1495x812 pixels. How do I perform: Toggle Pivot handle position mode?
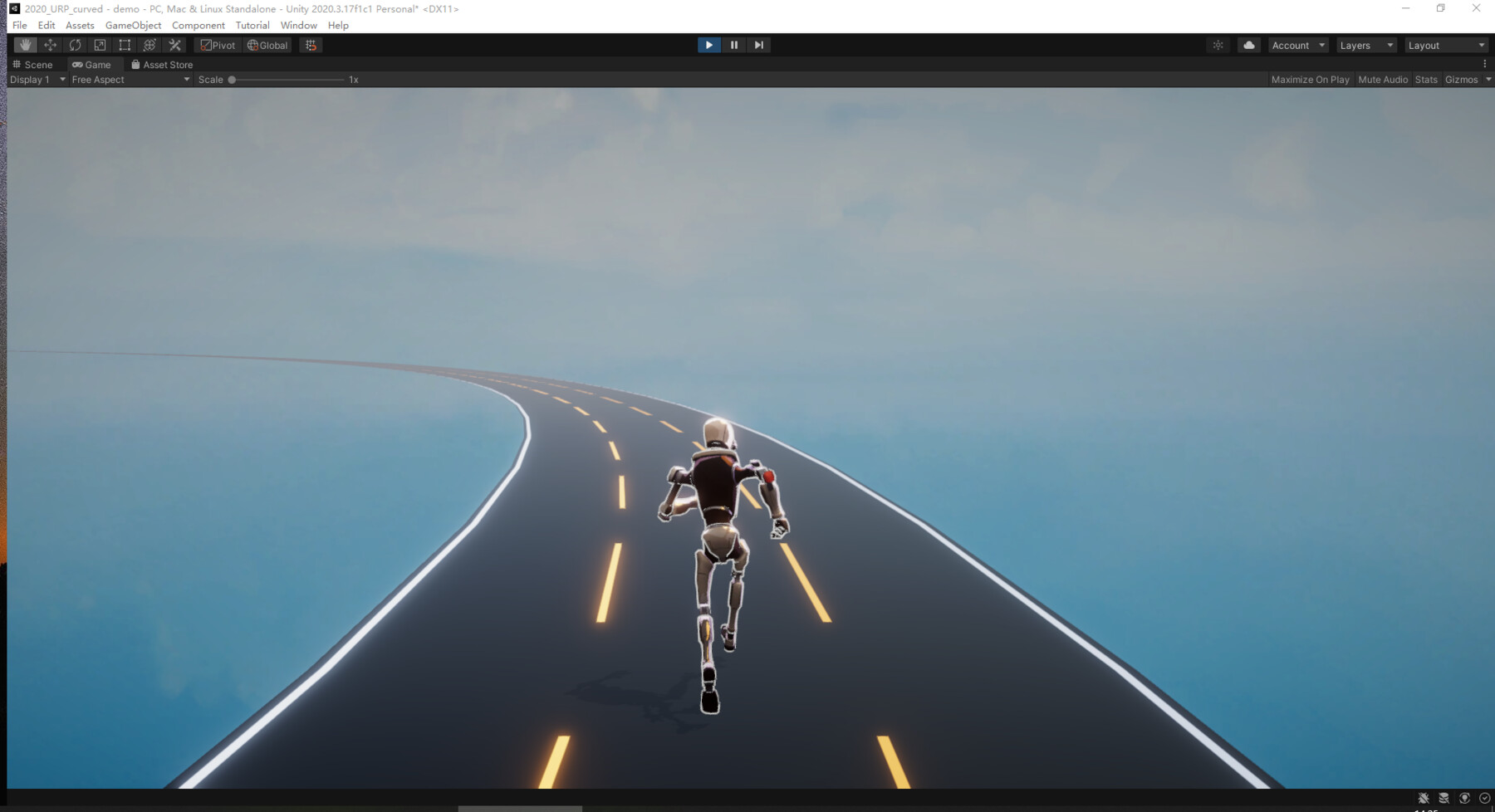click(x=217, y=45)
